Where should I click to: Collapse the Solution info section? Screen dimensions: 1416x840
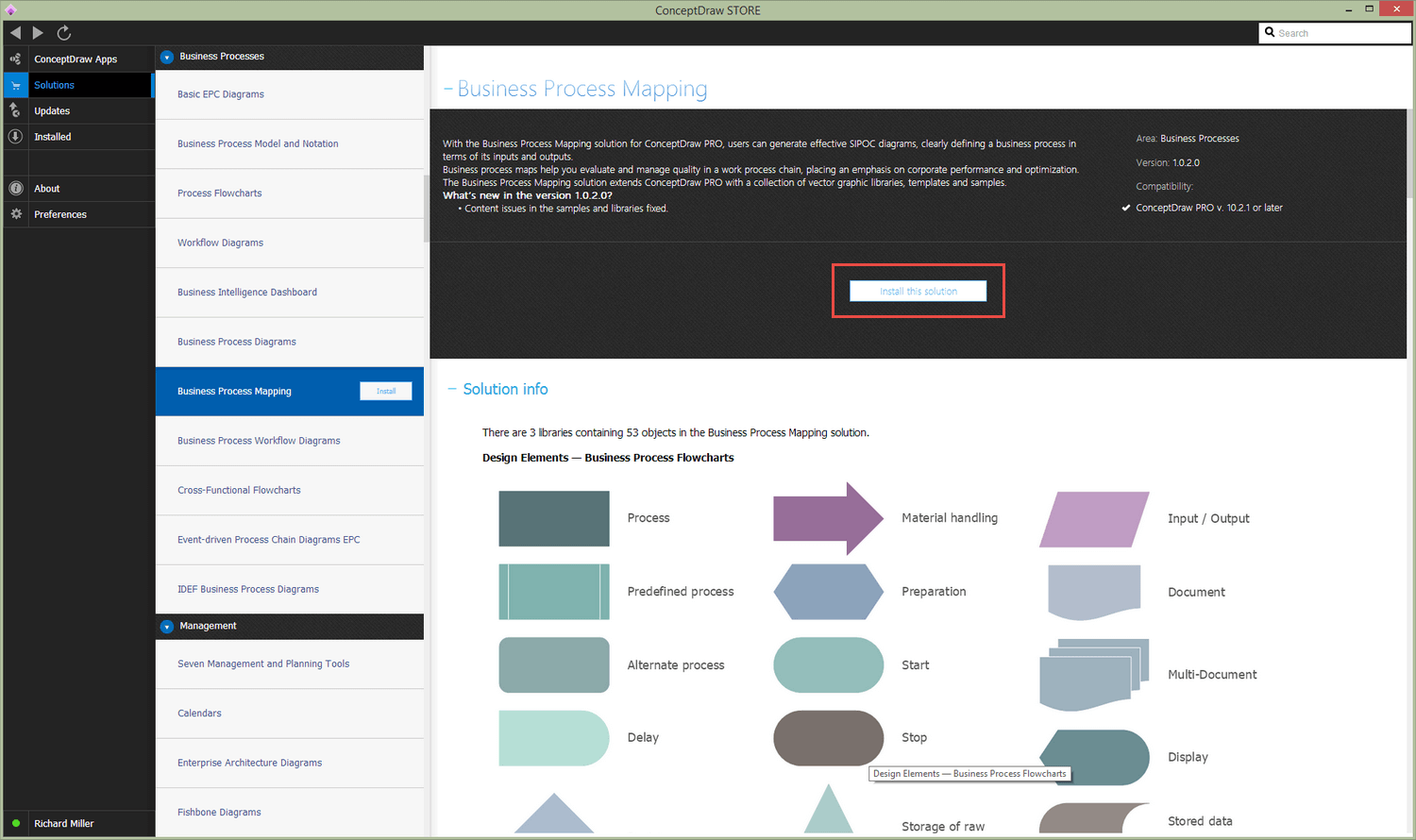452,389
